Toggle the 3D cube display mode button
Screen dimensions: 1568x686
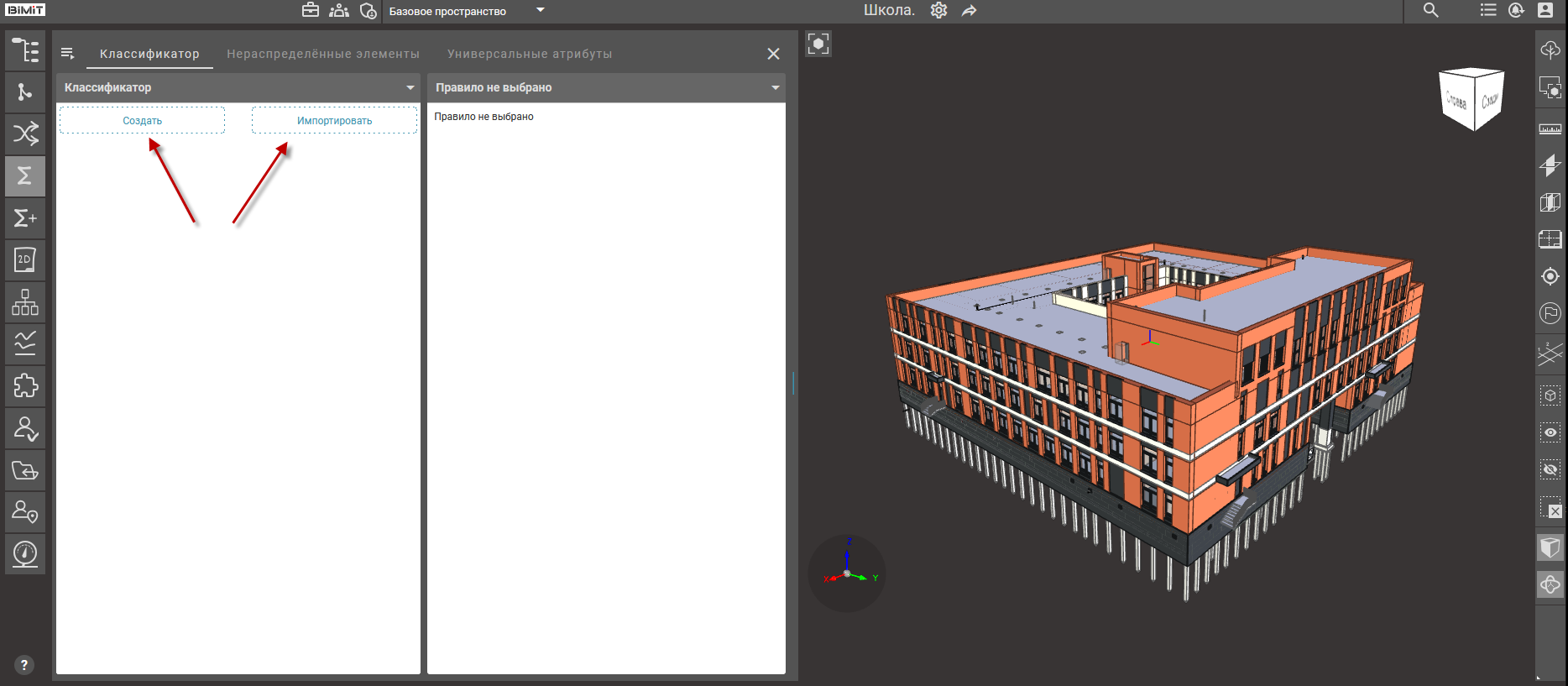[1550, 548]
